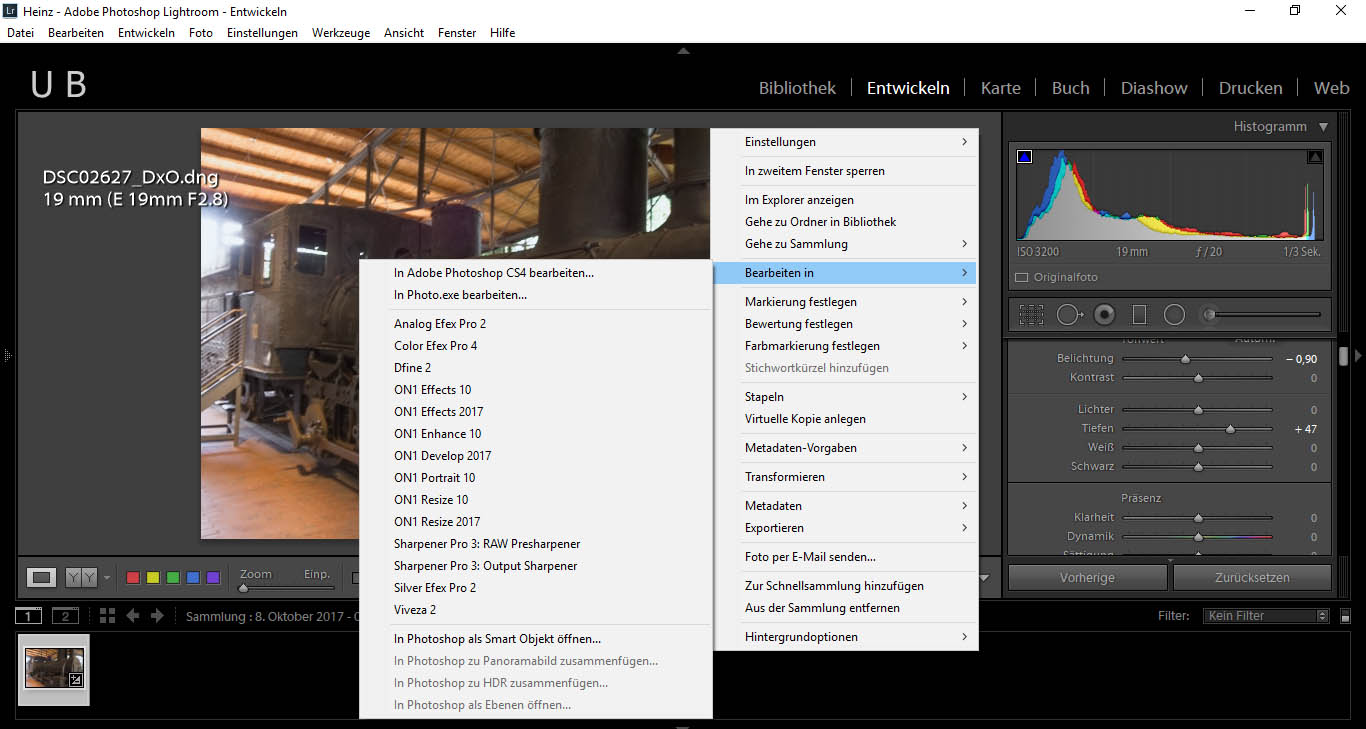Viewport: 1366px width, 729px height.
Task: Choose ON1 Effects 2017
Action: (535, 412)
